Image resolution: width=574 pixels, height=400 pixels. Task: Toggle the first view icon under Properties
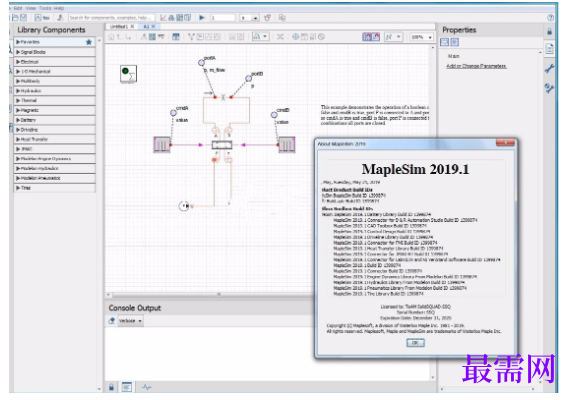point(444,42)
